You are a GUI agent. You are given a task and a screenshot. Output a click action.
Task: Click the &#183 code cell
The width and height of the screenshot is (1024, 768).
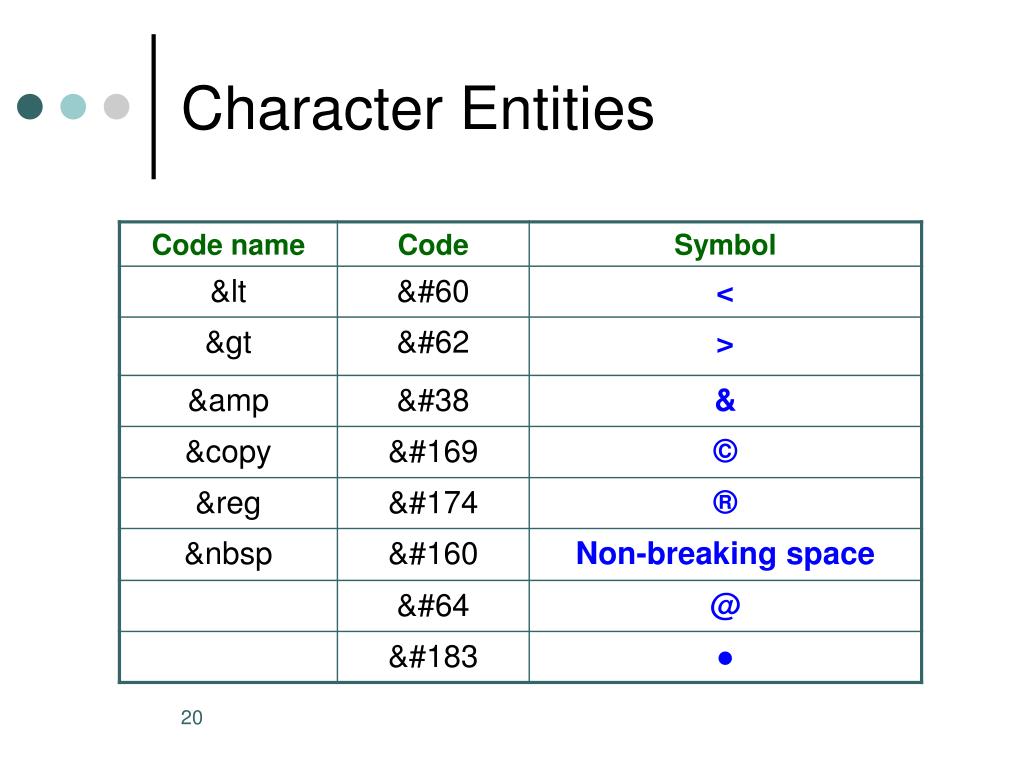[x=433, y=657]
